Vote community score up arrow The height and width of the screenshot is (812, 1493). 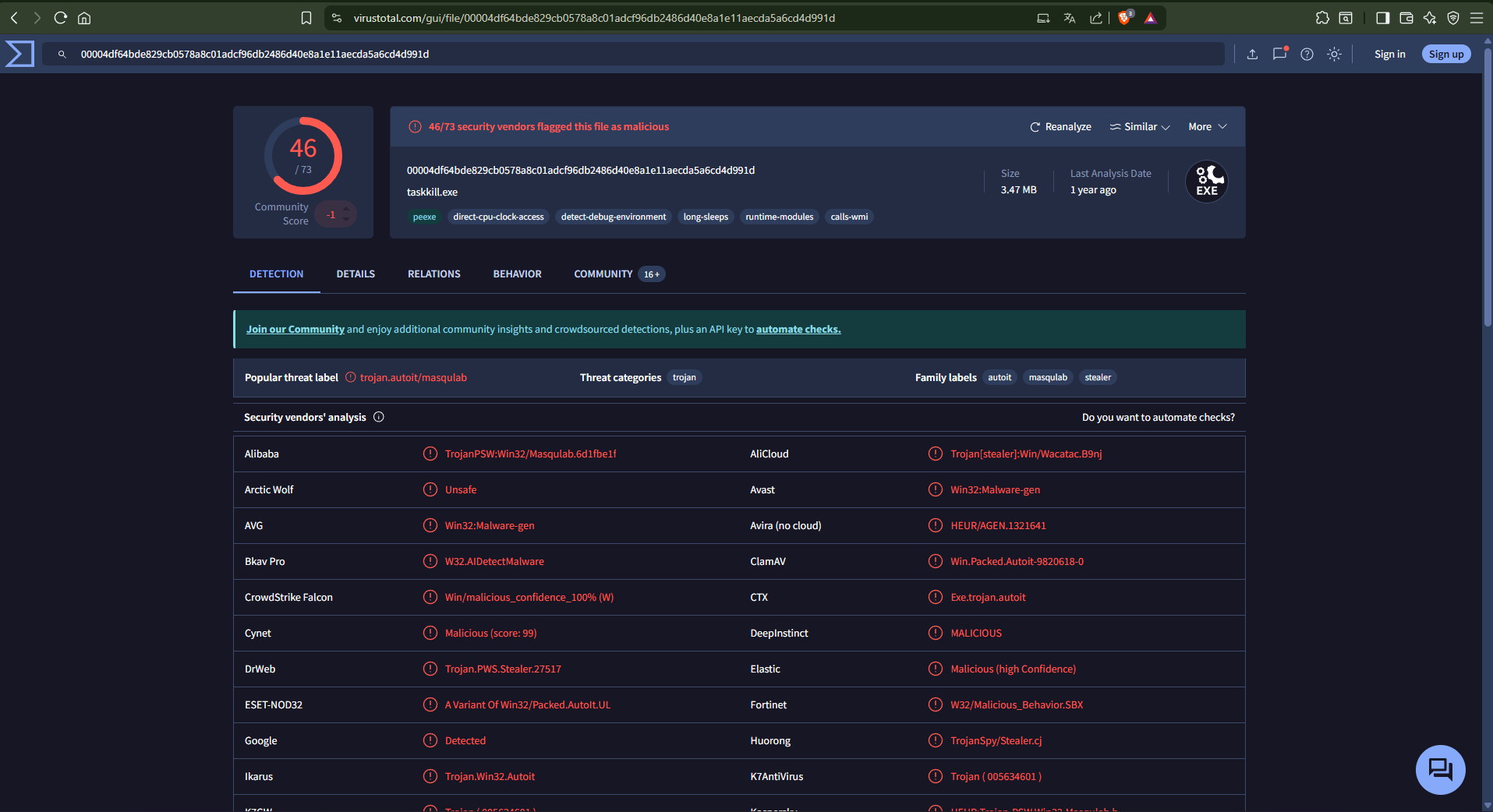click(x=346, y=208)
